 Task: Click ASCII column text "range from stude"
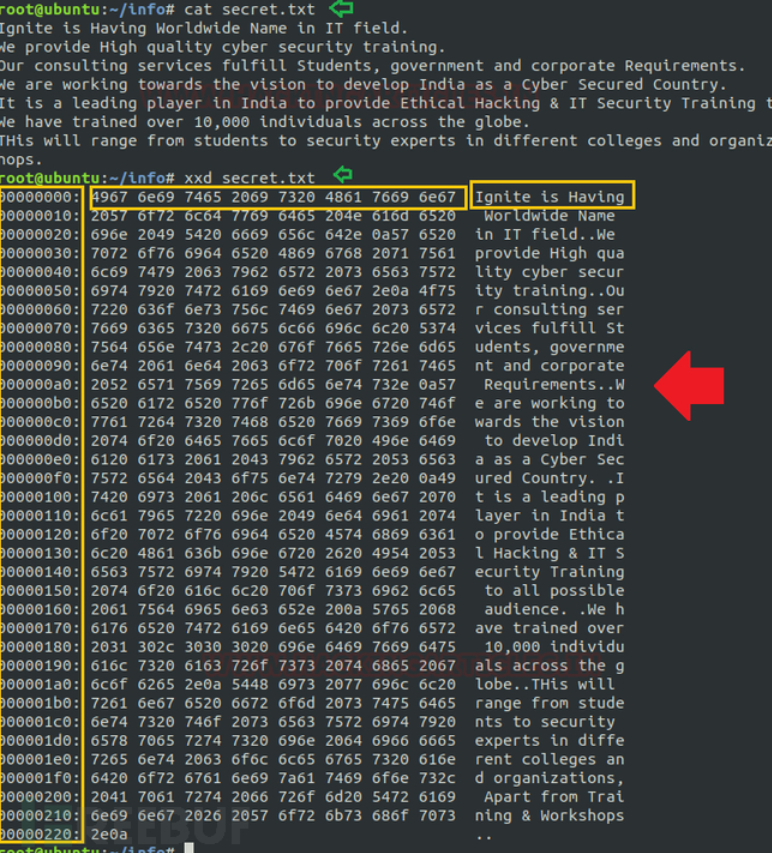pyautogui.click(x=549, y=703)
